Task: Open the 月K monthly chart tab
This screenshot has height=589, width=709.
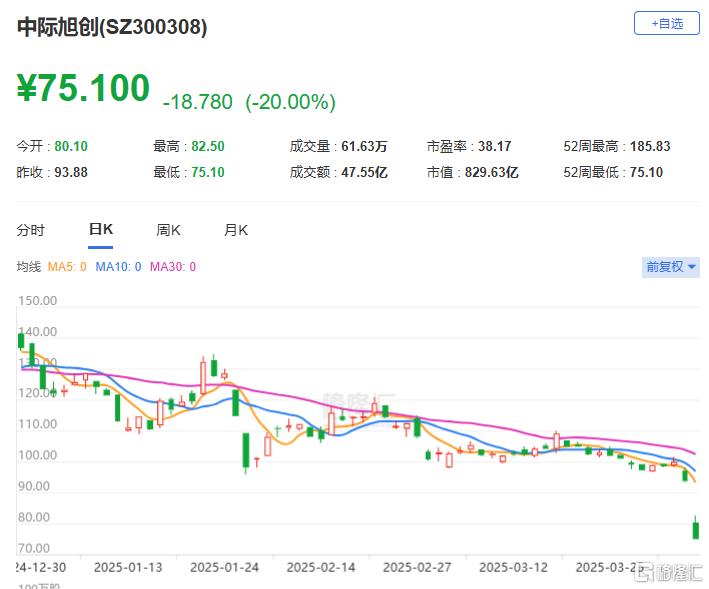Action: (x=236, y=230)
